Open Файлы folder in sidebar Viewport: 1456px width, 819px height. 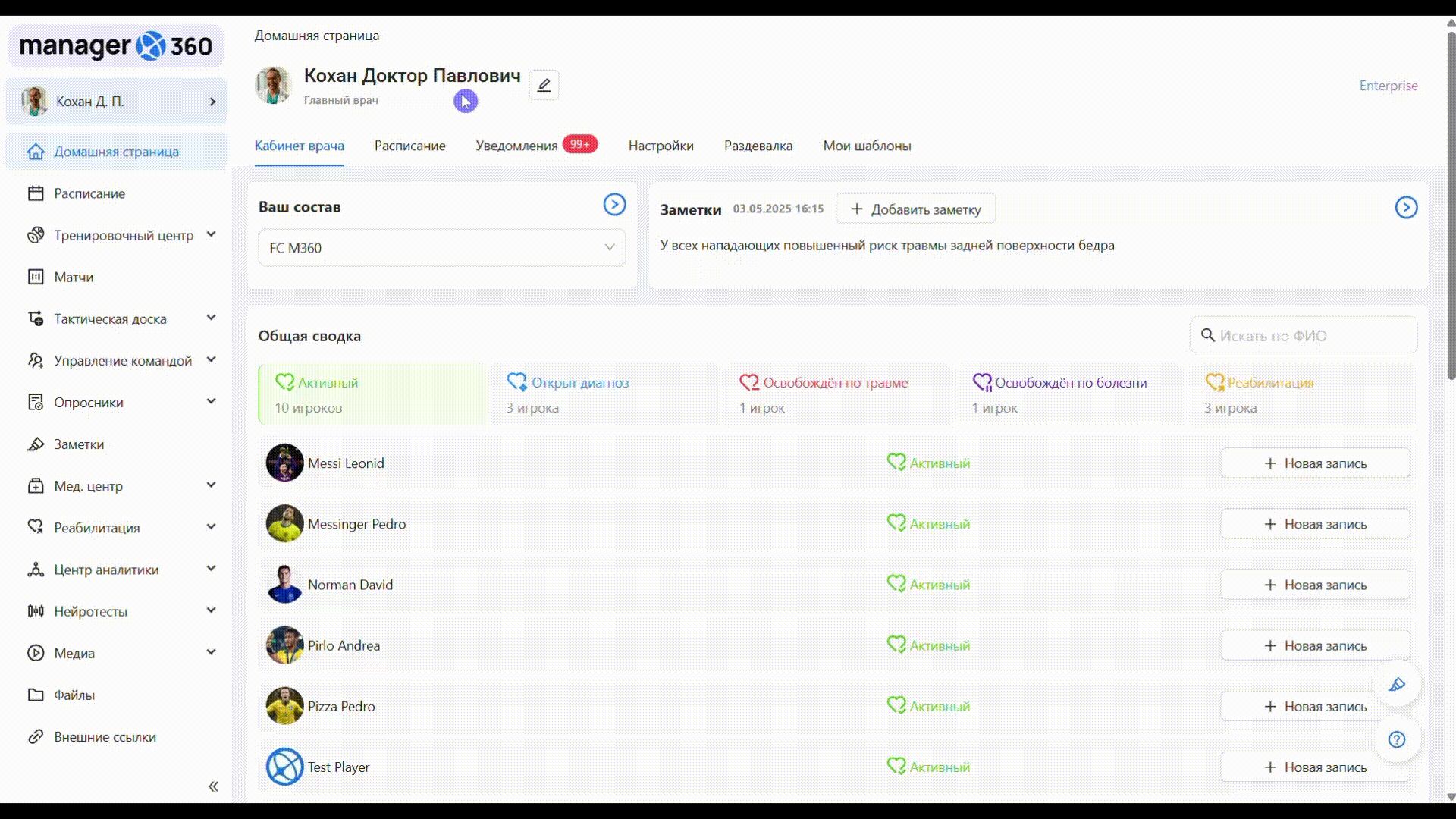pyautogui.click(x=74, y=695)
